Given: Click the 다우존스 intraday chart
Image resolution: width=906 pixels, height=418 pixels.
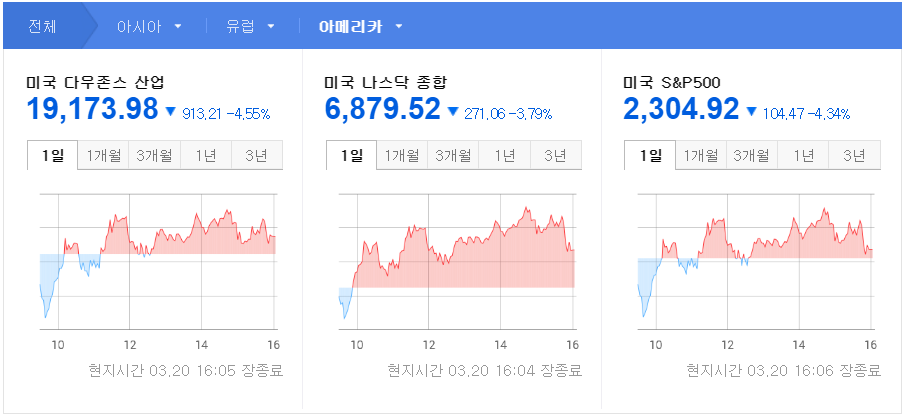Looking at the screenshot, I should coord(159,262).
